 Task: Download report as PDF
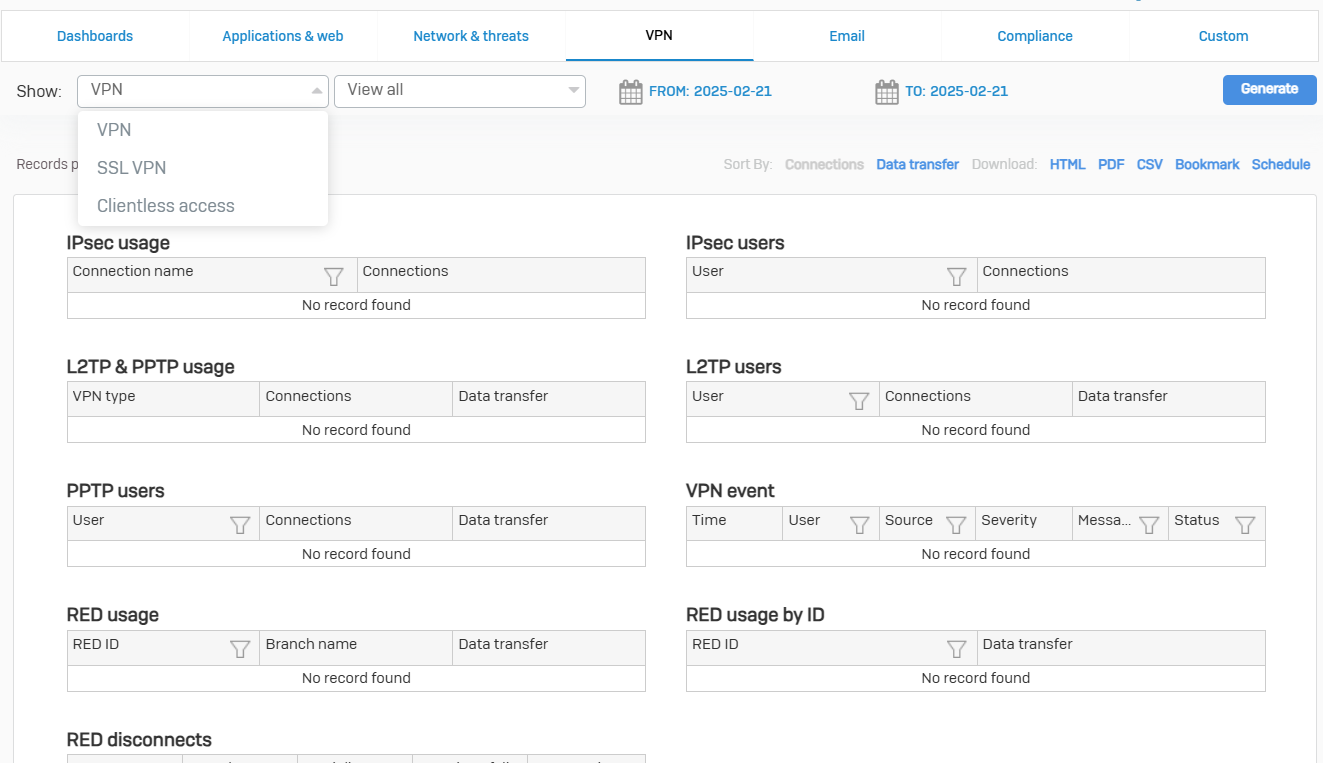pos(1111,165)
